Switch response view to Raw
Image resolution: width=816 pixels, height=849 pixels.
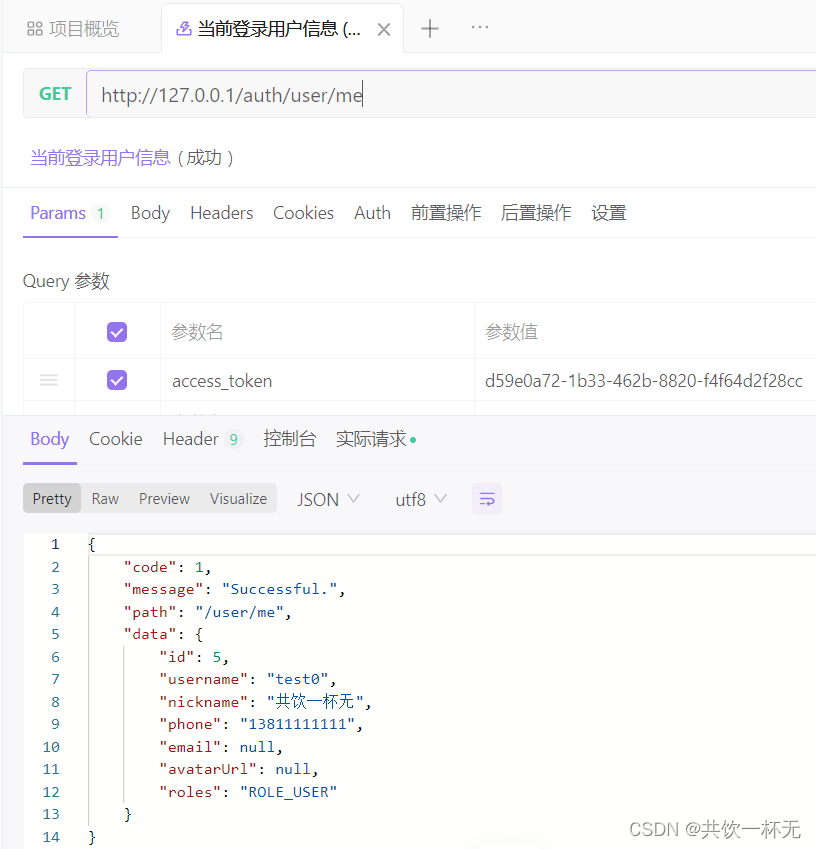pos(104,498)
